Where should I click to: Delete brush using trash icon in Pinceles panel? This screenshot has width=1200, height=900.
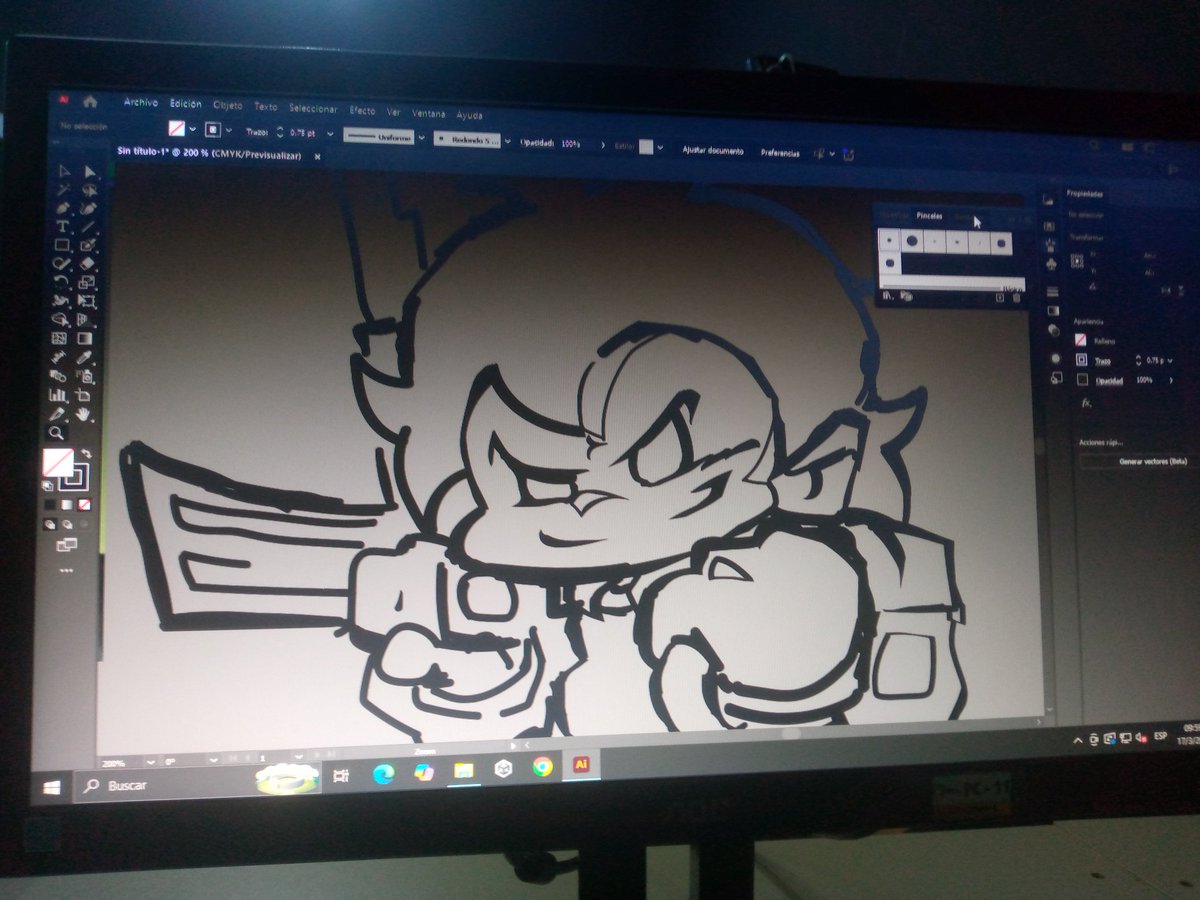1016,297
